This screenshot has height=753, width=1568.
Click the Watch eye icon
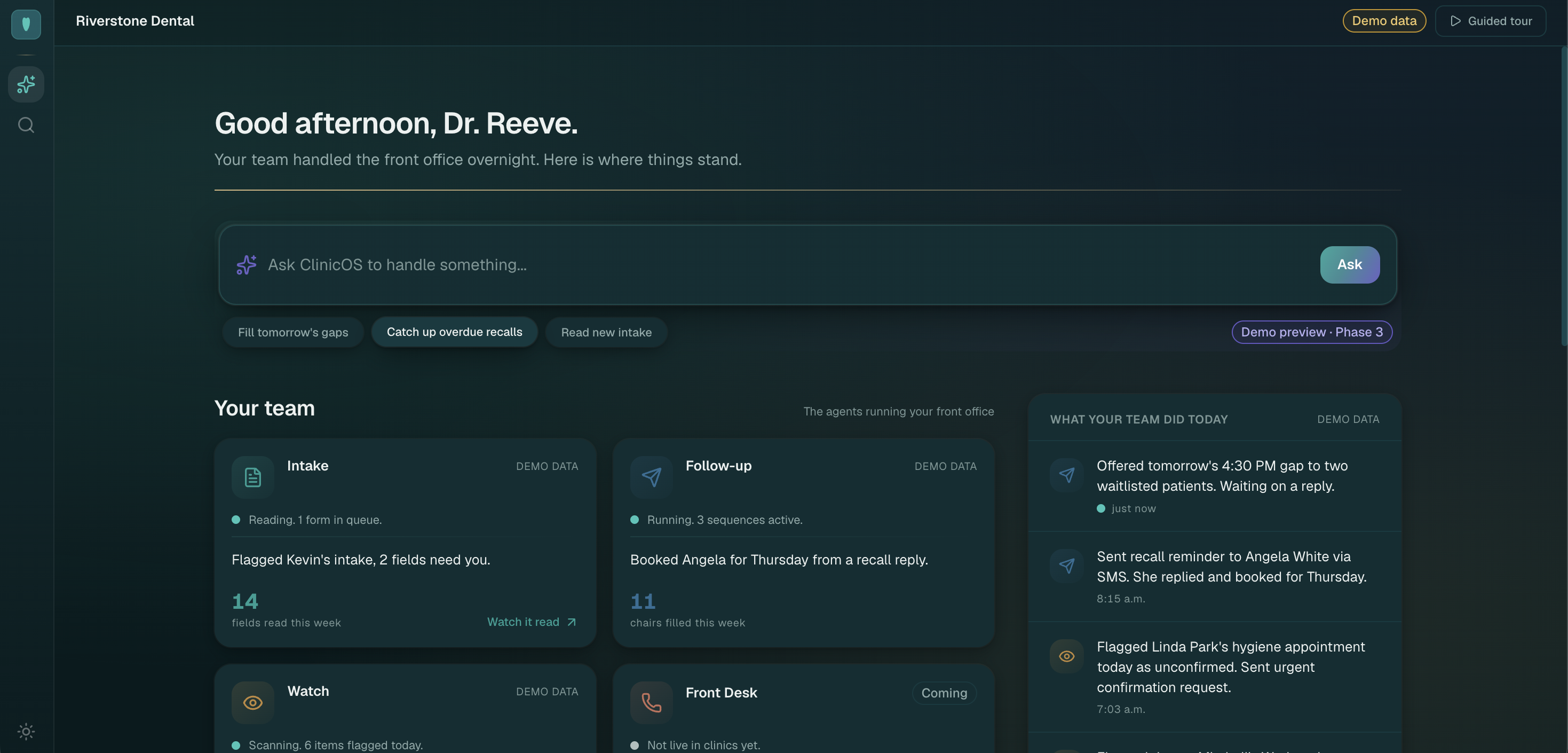pyautogui.click(x=252, y=702)
